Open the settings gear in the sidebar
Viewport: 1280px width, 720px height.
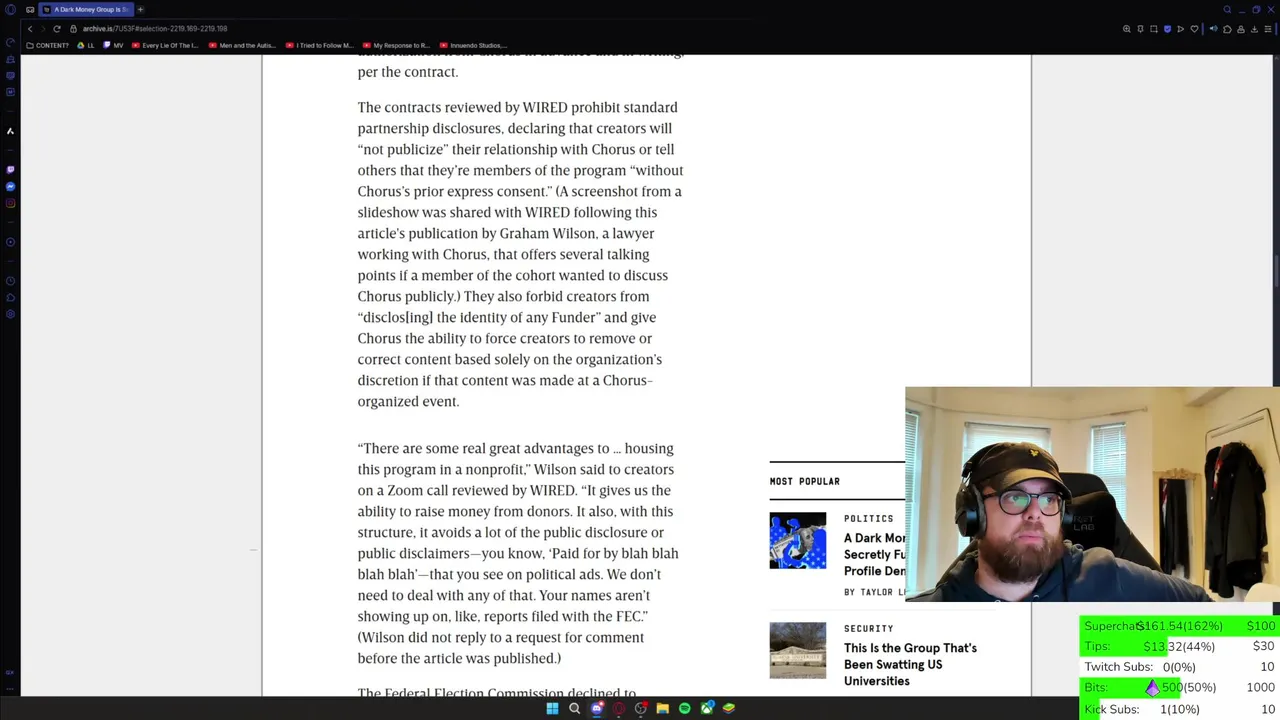tap(10, 314)
